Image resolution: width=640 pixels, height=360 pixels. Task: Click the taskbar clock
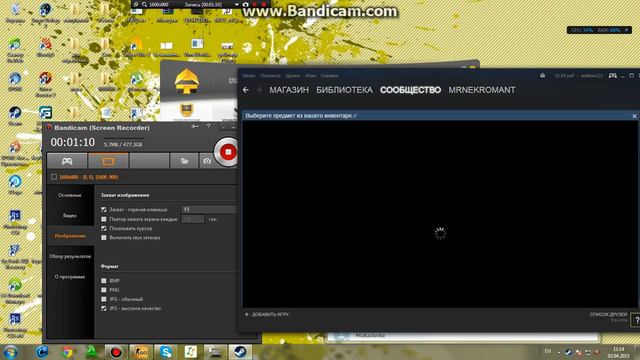tap(619, 352)
